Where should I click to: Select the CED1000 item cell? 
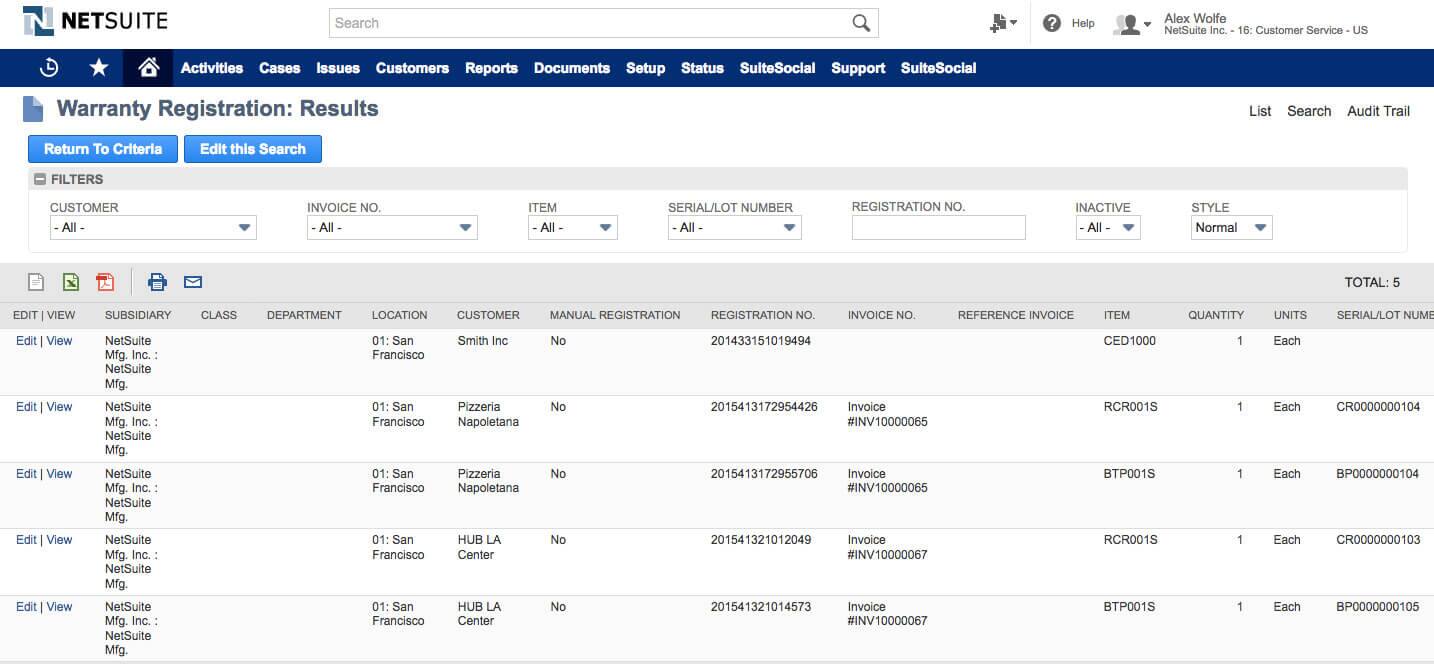(x=1130, y=341)
